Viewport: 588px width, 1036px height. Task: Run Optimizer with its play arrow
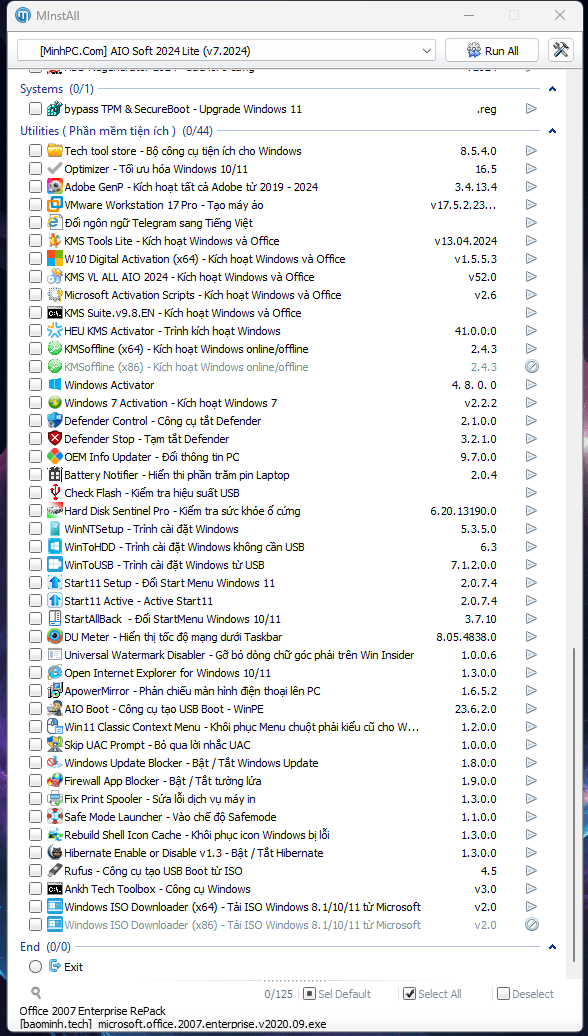pyautogui.click(x=531, y=168)
